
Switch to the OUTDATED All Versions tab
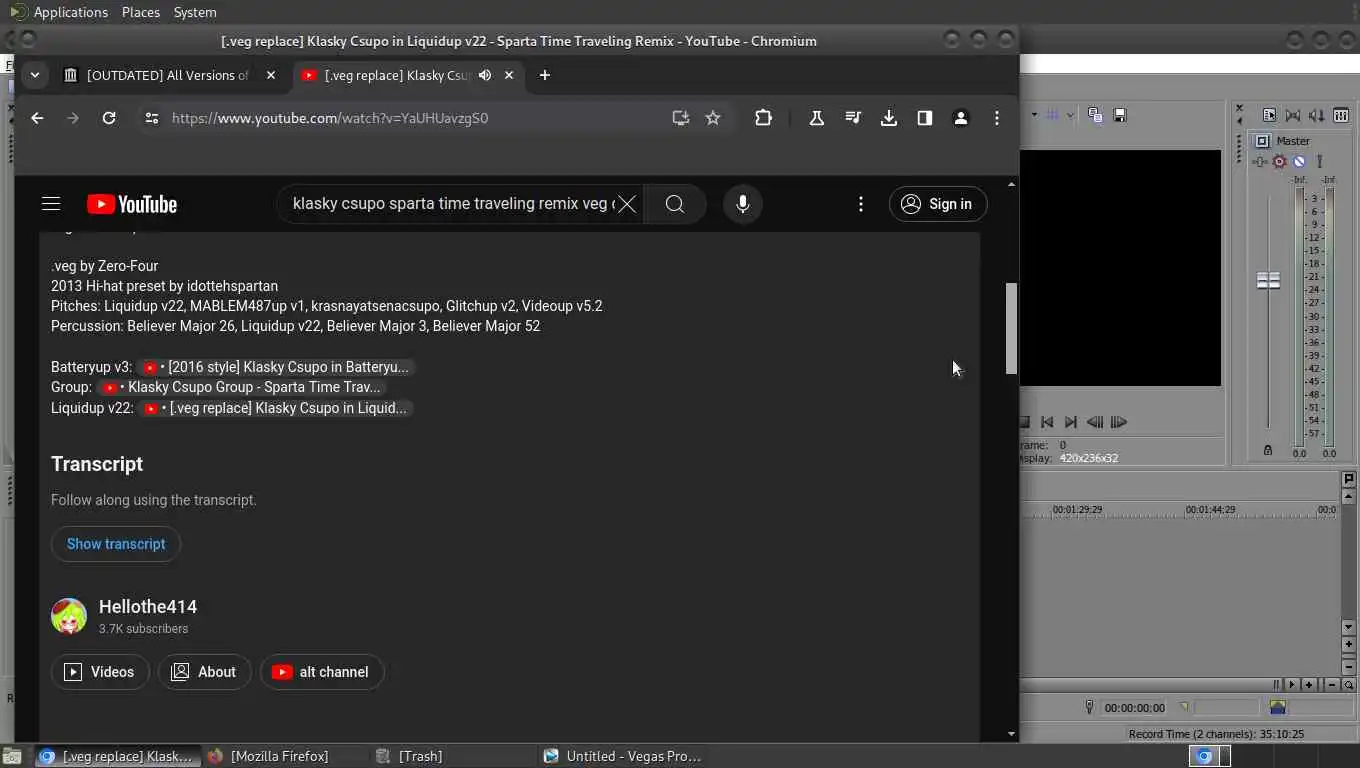tap(167, 75)
